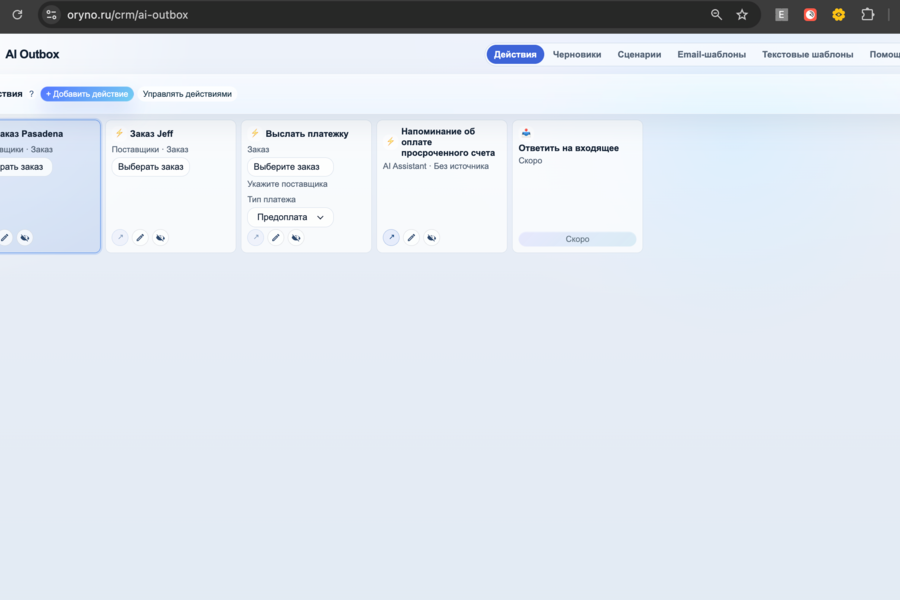Screen dimensions: 900x600
Task: Click the inbox icon on Ответить на входящее card
Action: coord(526,133)
